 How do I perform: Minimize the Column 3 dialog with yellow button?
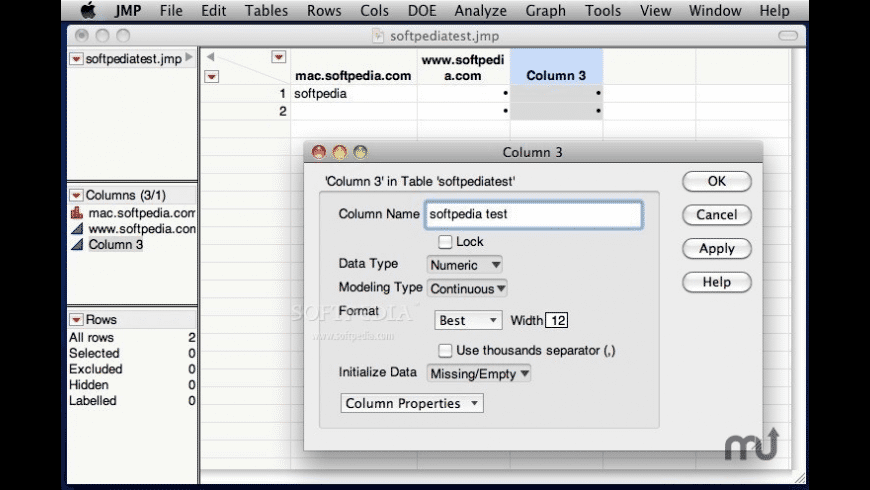coord(340,152)
